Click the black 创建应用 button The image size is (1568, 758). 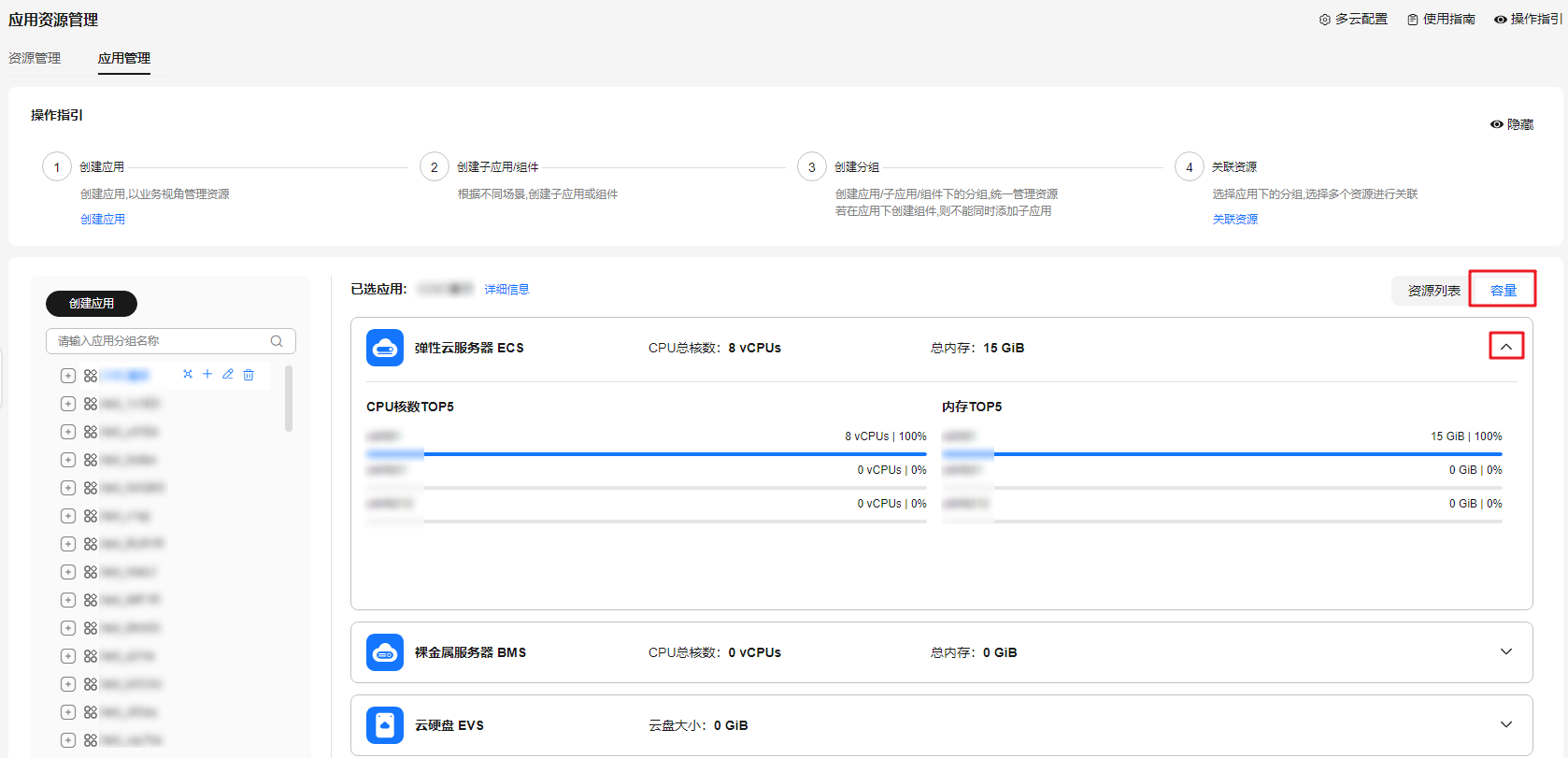tap(92, 304)
